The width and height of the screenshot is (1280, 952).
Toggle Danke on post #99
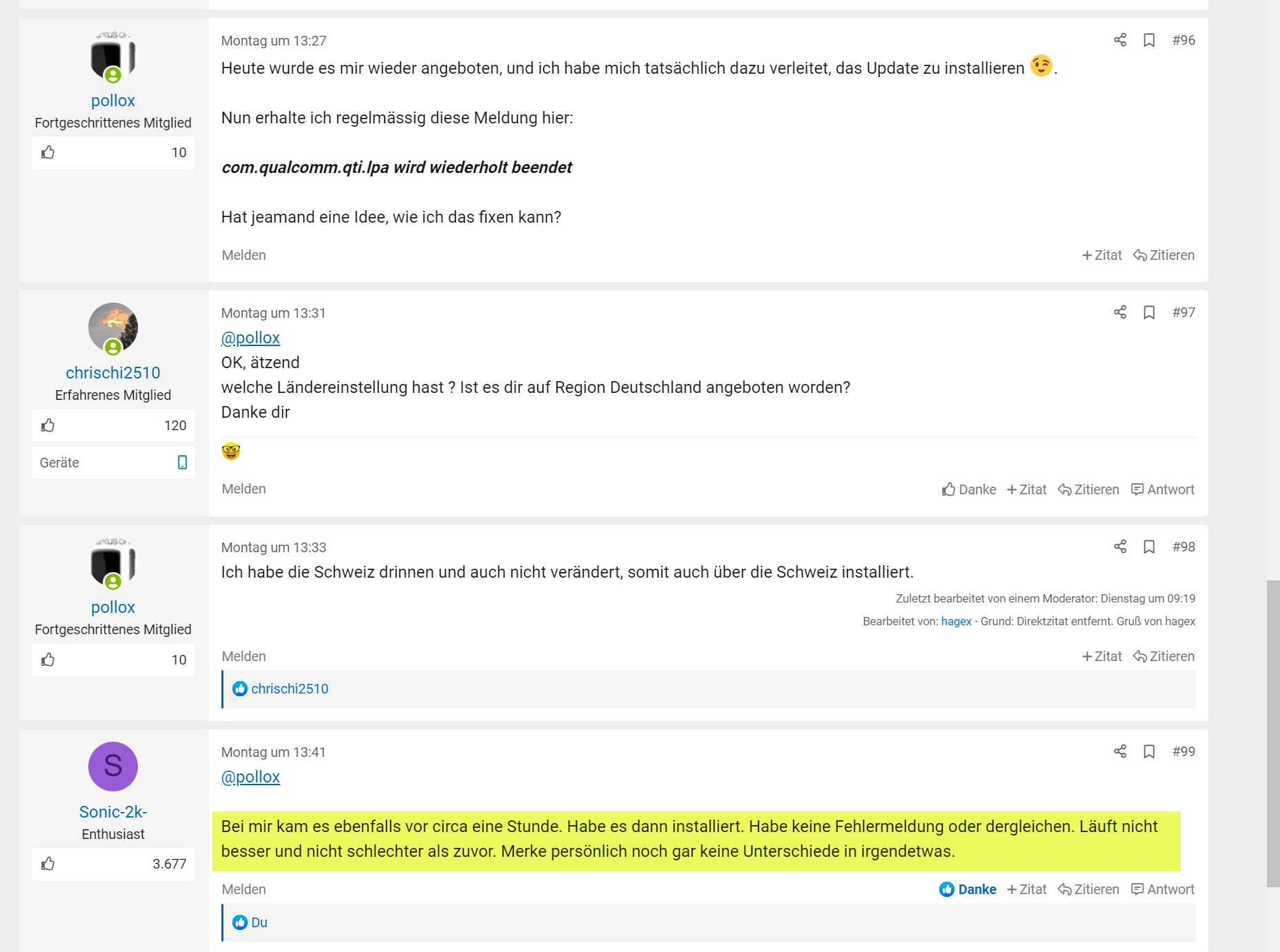(x=968, y=889)
